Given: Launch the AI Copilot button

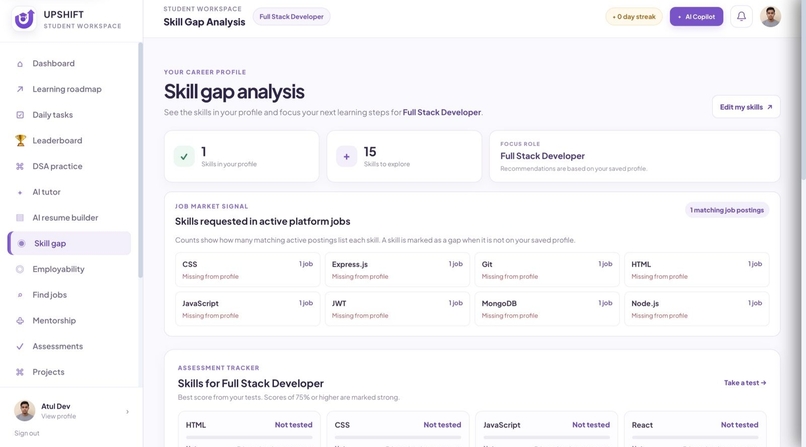Looking at the screenshot, I should tap(696, 17).
